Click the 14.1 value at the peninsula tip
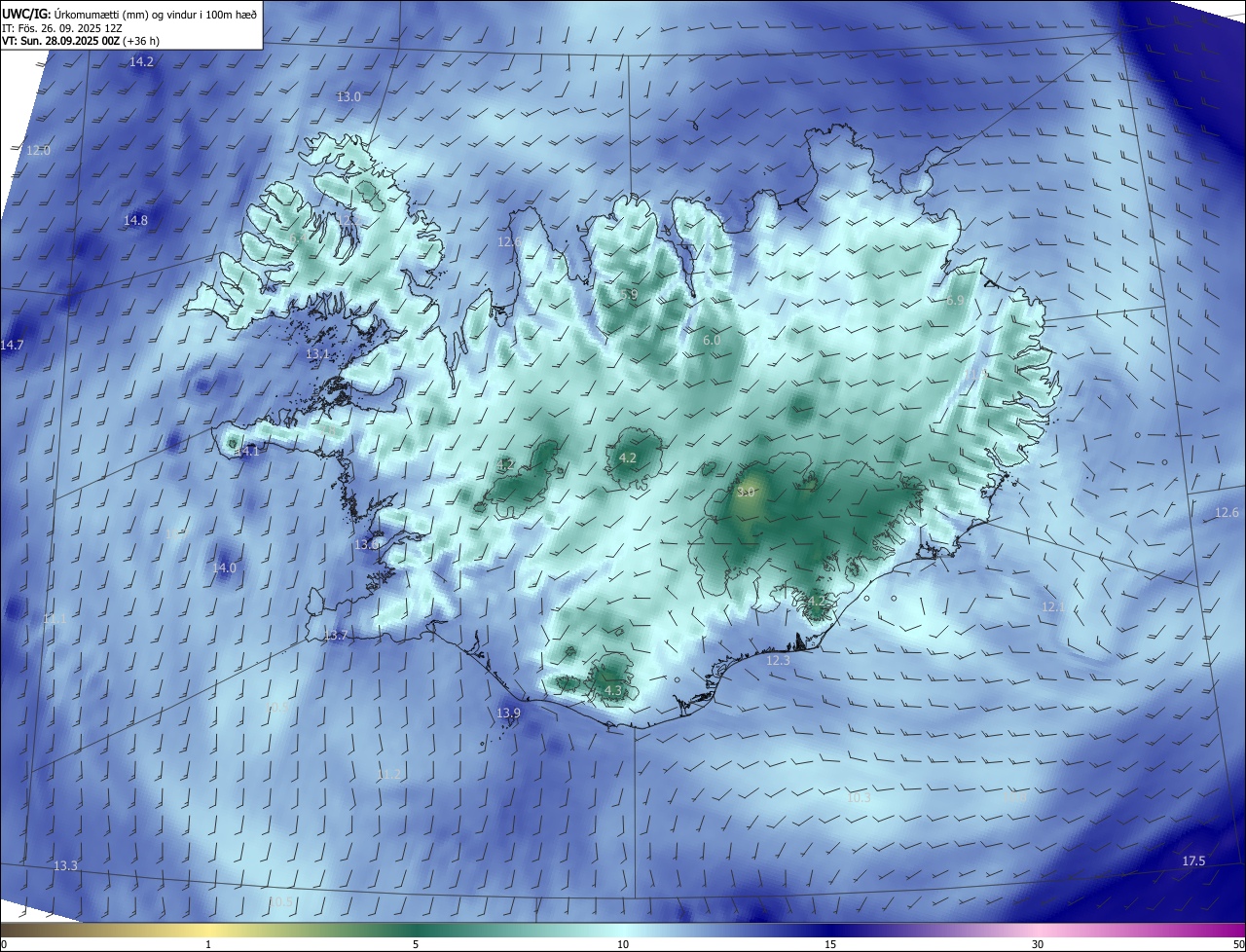The height and width of the screenshot is (952, 1246). pos(247,451)
